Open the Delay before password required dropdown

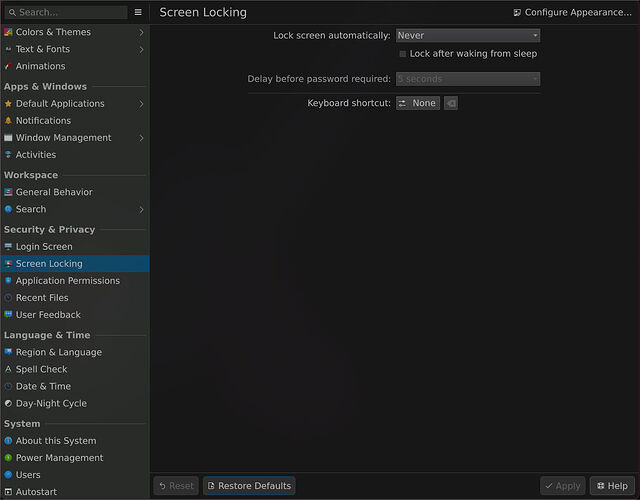click(x=468, y=79)
